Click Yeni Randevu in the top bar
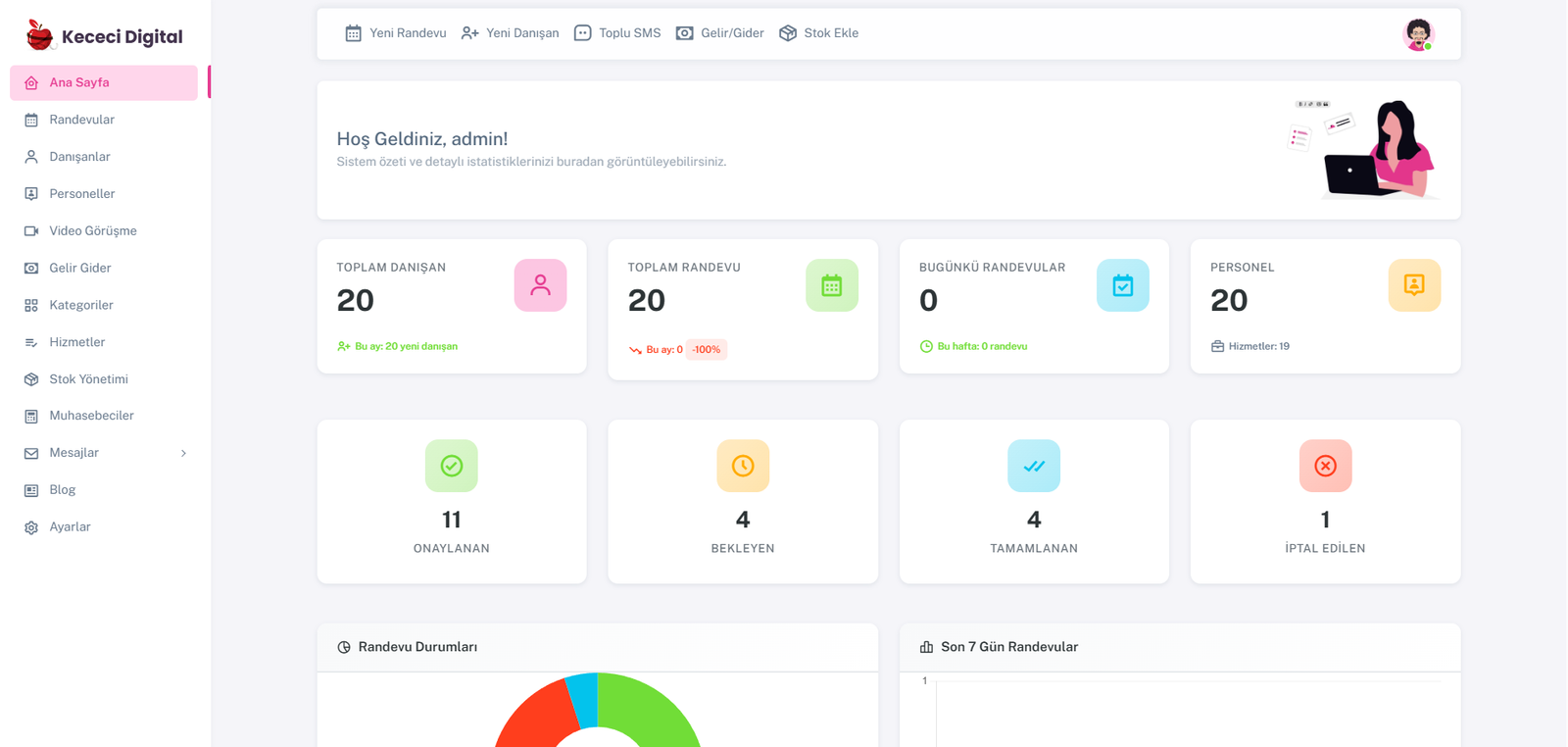Screen dimensions: 1568x747 396,33
